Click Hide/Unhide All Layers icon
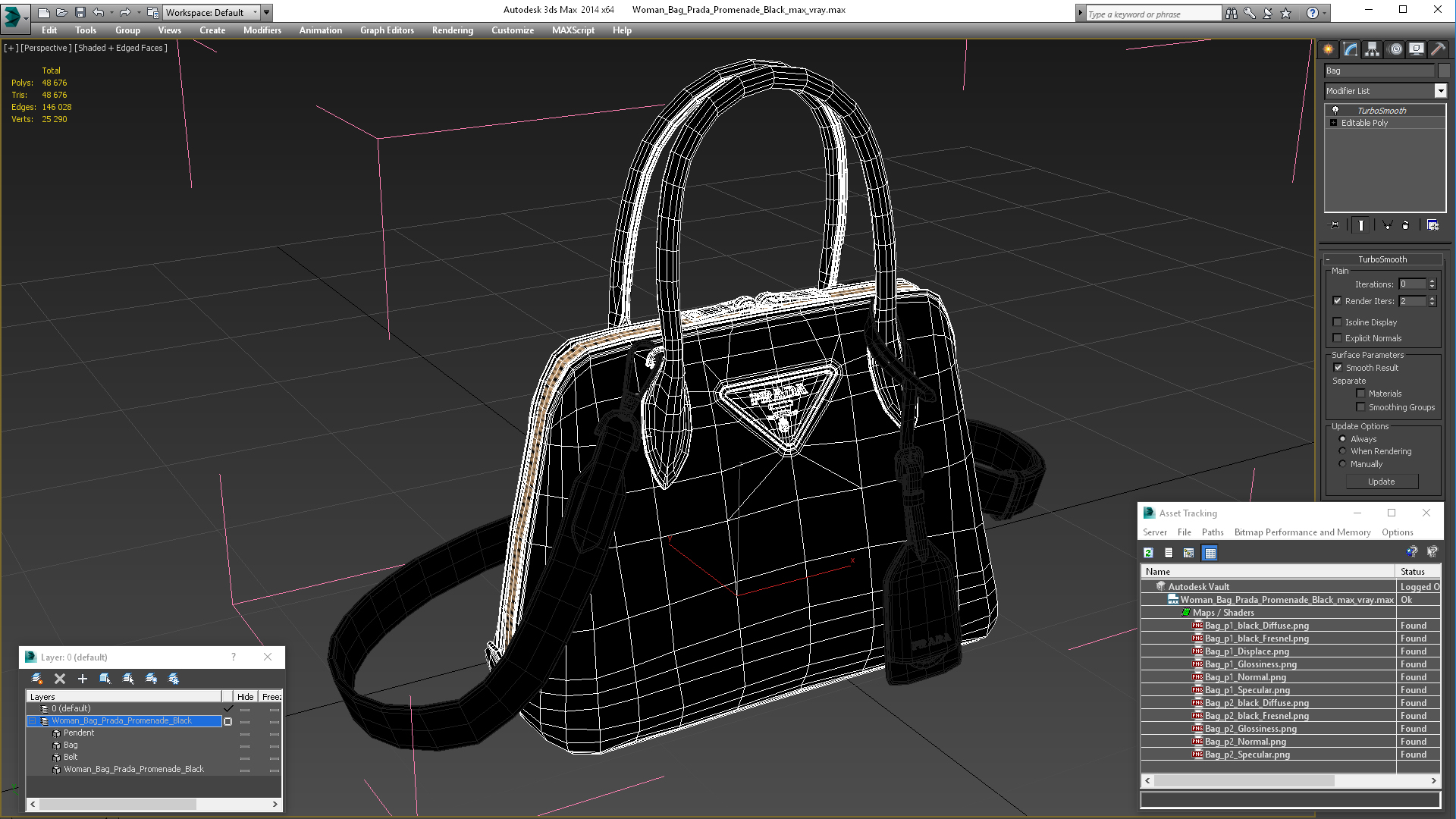The width and height of the screenshot is (1456, 819). point(151,679)
